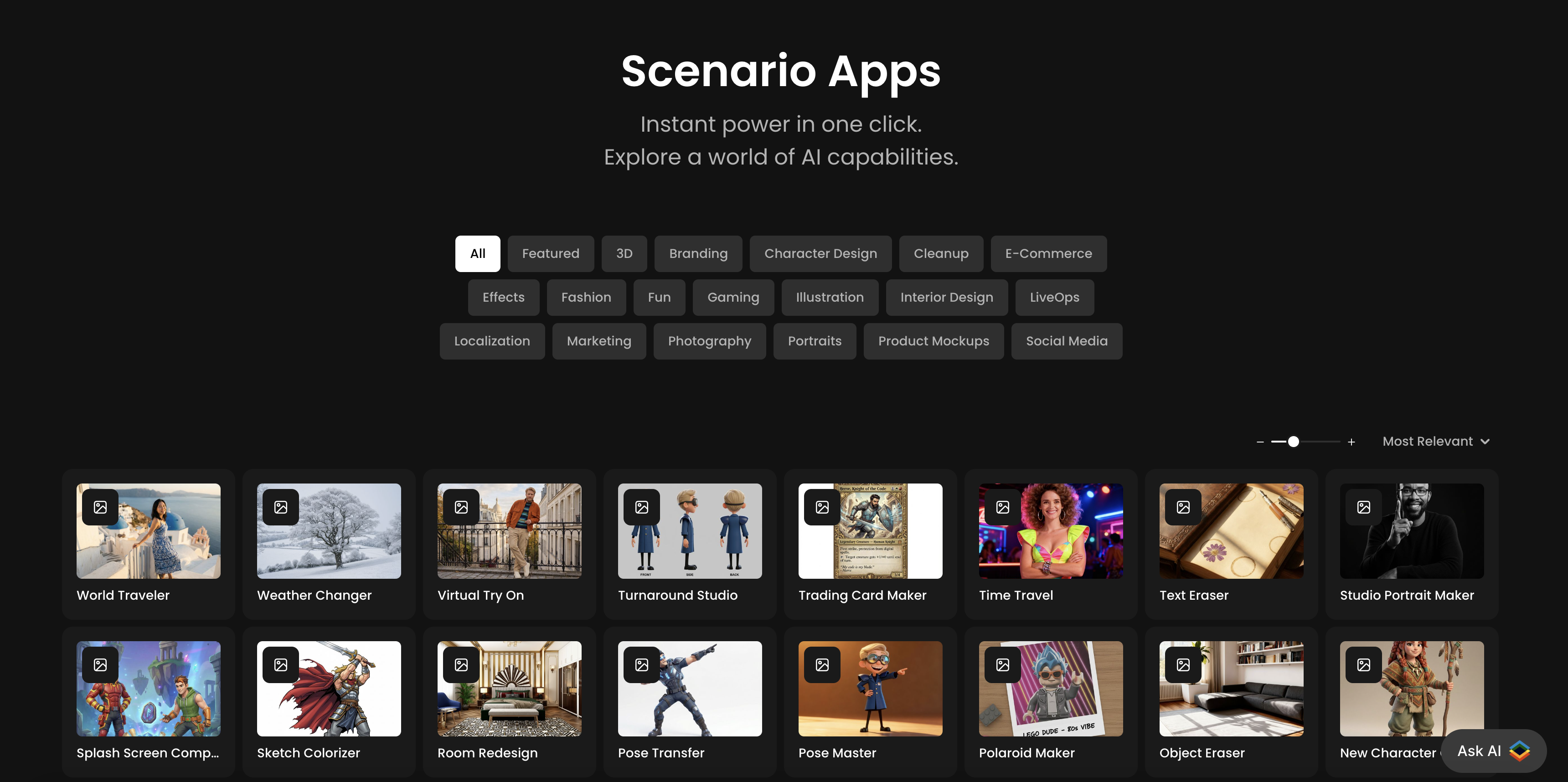
Task: Adjust the thumbnail size slider handle
Action: (x=1294, y=442)
